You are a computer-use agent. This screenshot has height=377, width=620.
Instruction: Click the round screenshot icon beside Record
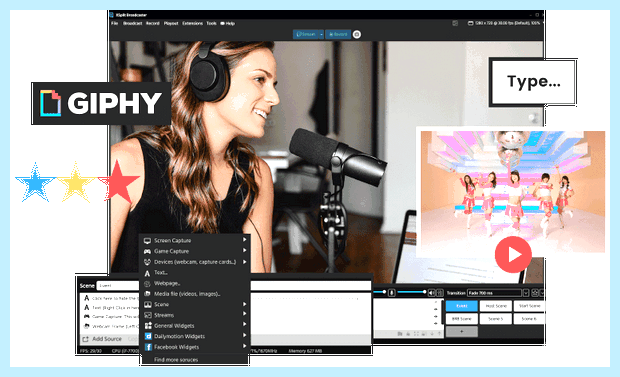(x=357, y=34)
